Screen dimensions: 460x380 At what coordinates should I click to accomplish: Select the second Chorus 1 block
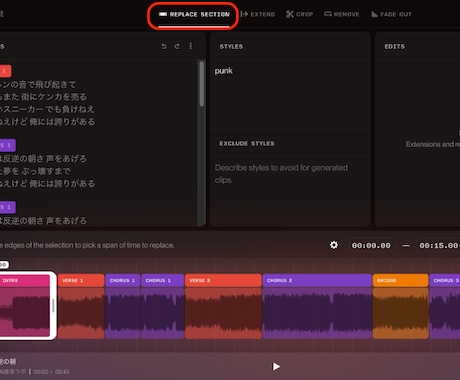(163, 306)
